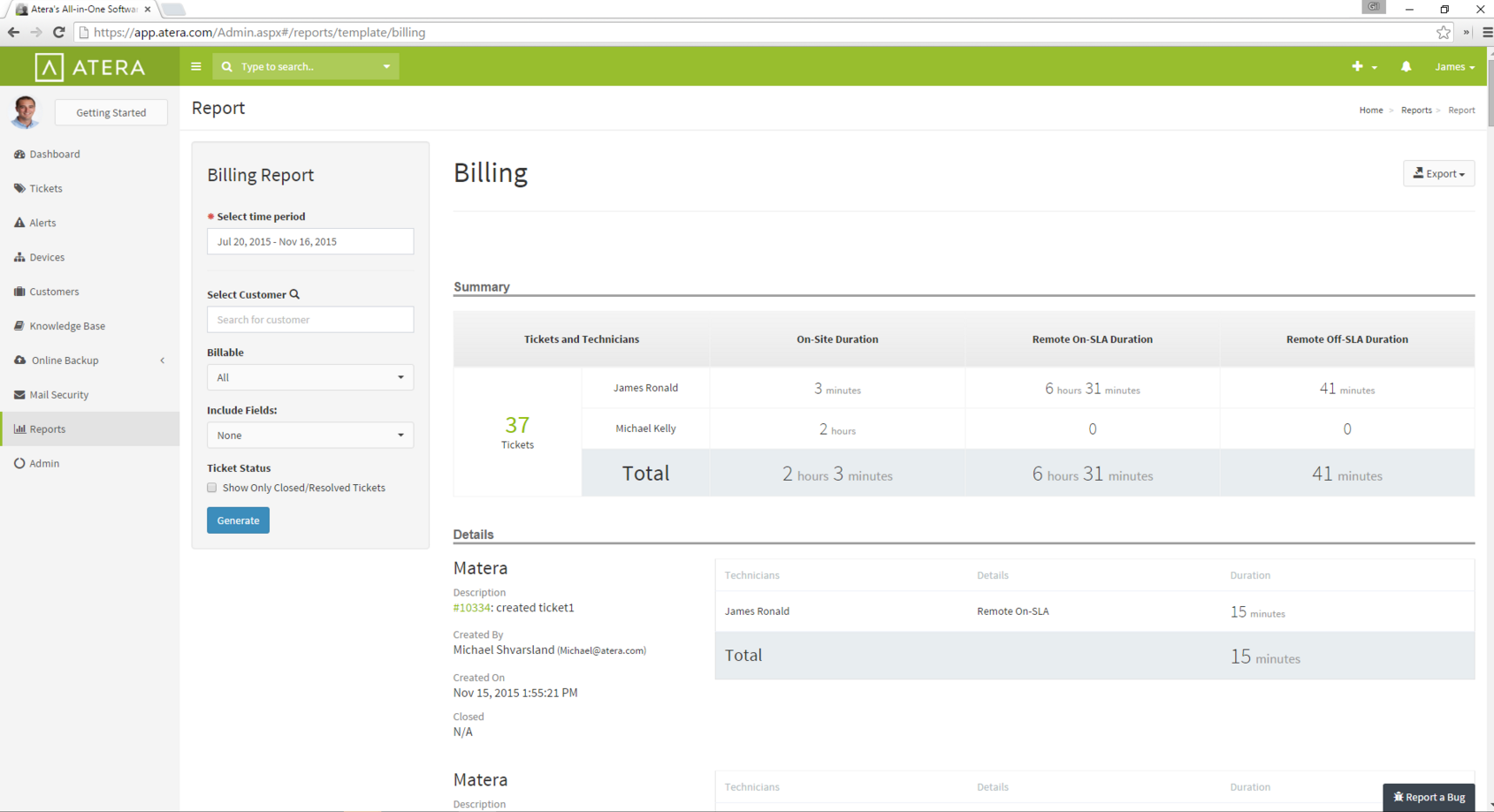Open ticket #10334 link
Screen dimensions: 1494x812
[471, 608]
